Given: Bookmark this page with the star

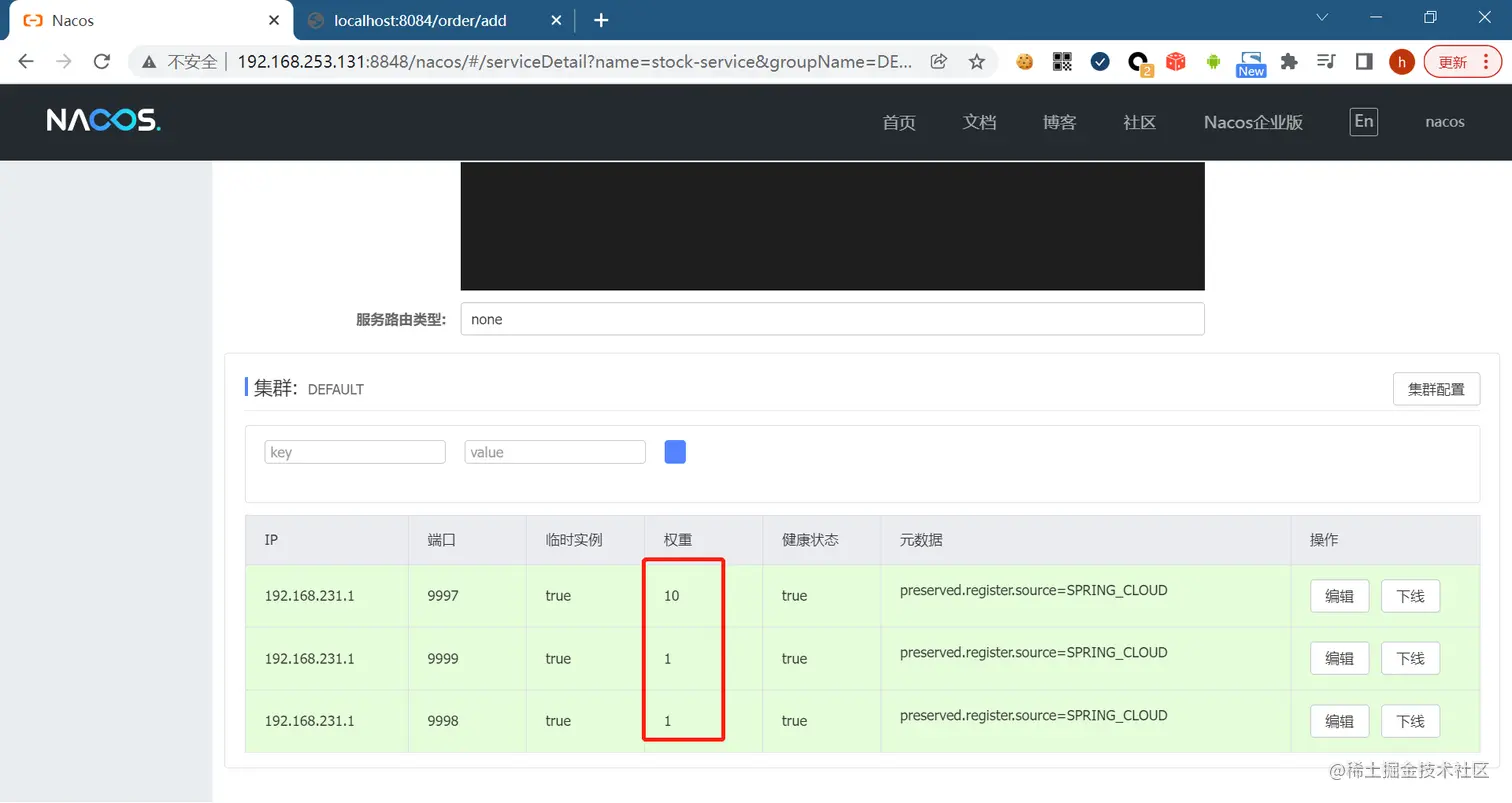Looking at the screenshot, I should click(x=977, y=62).
